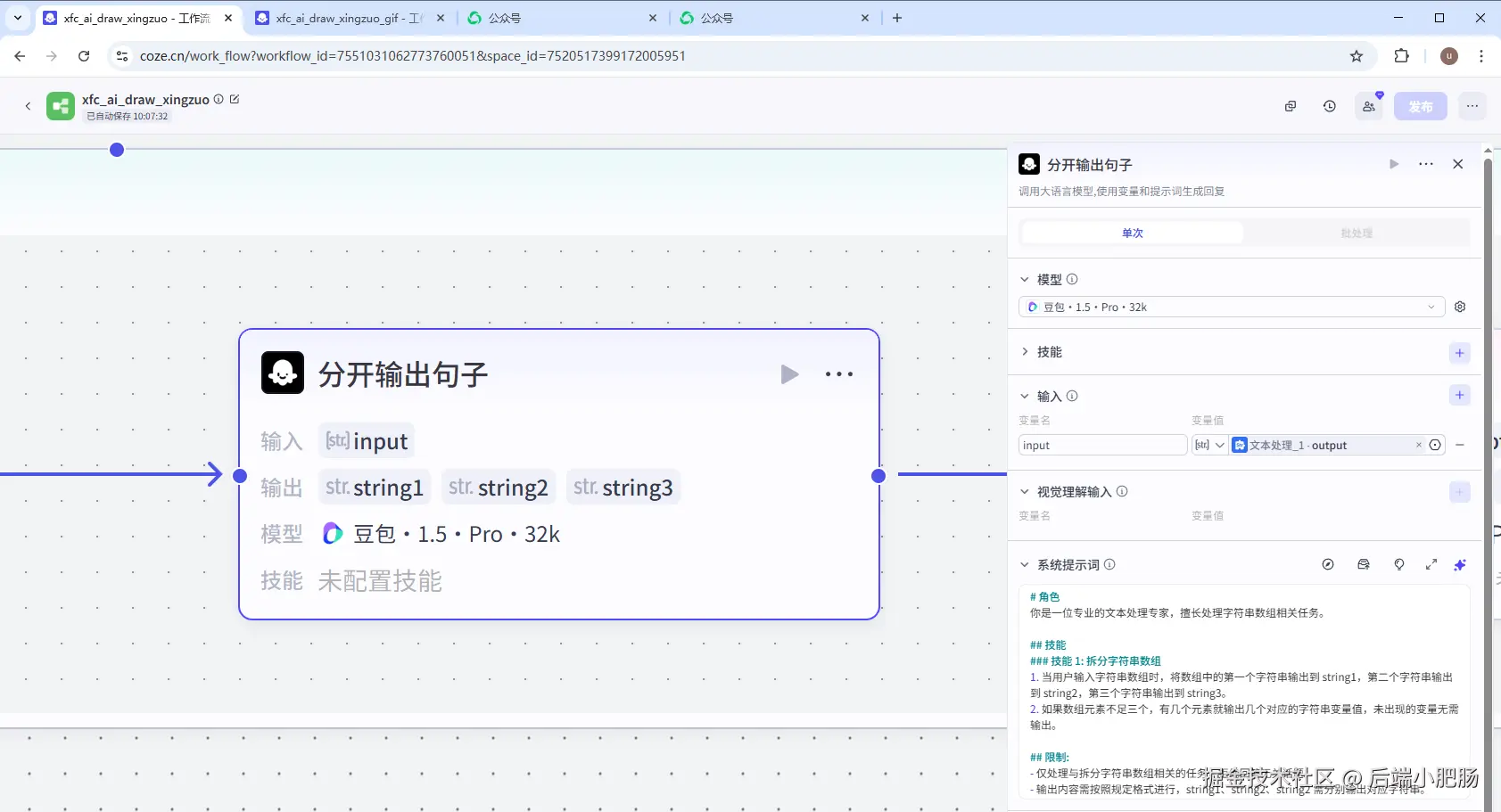
Task: Show the 视觉理解输入 info tooltip icon
Action: 1122,491
